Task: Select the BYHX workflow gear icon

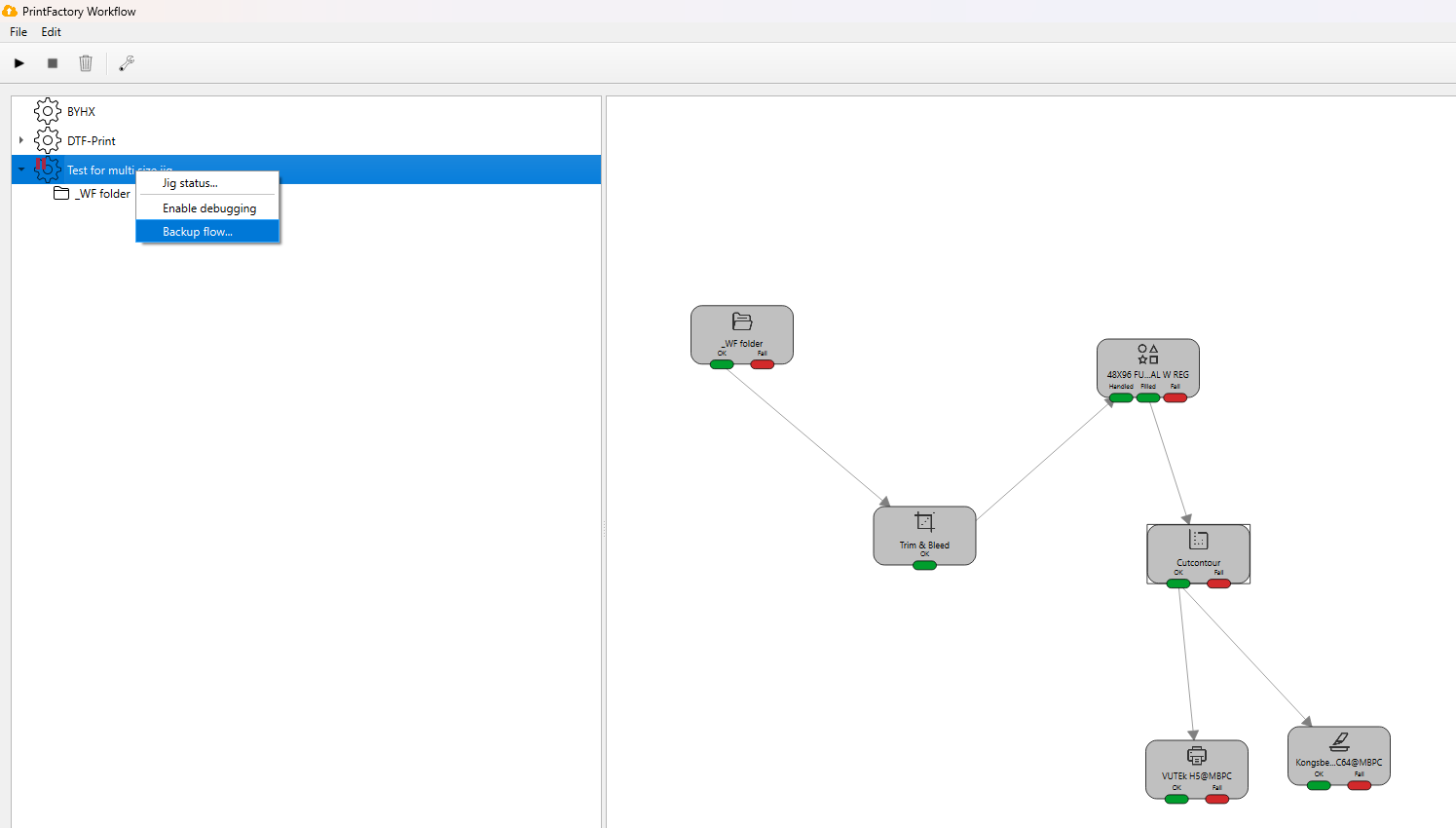Action: (x=48, y=111)
